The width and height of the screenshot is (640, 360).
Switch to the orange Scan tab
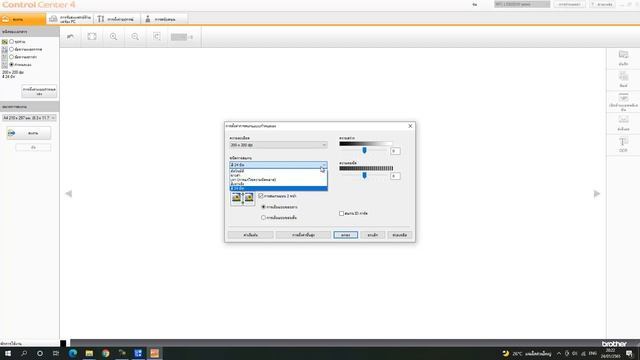click(23, 19)
